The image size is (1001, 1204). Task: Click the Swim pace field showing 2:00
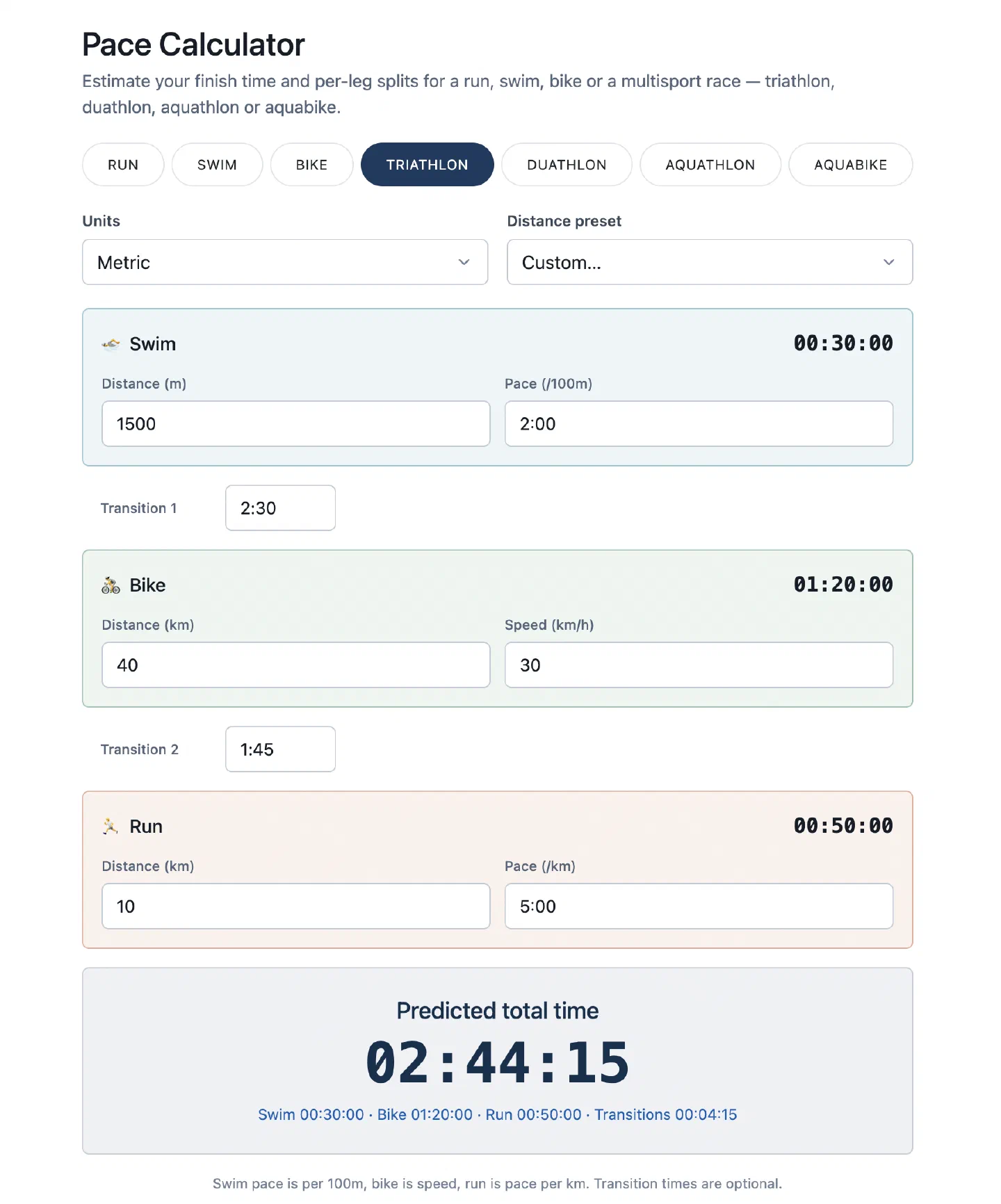pyautogui.click(x=699, y=423)
